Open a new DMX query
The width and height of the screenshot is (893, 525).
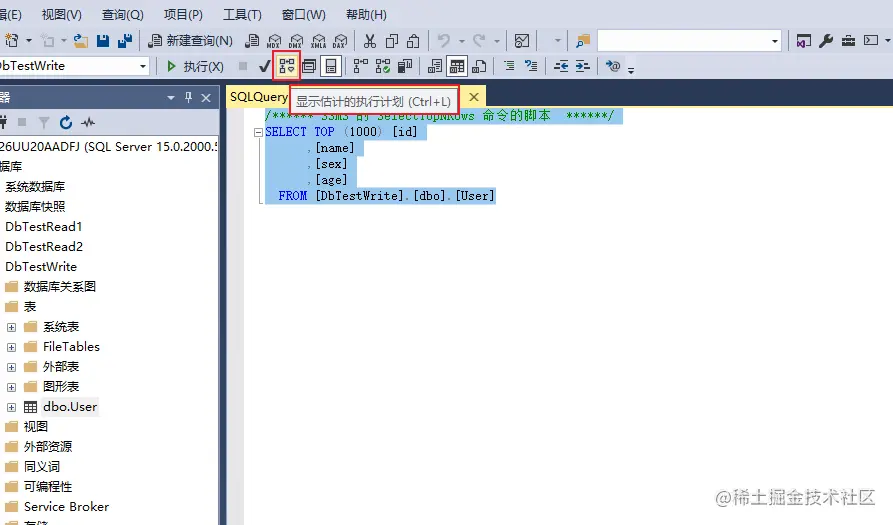coord(296,41)
